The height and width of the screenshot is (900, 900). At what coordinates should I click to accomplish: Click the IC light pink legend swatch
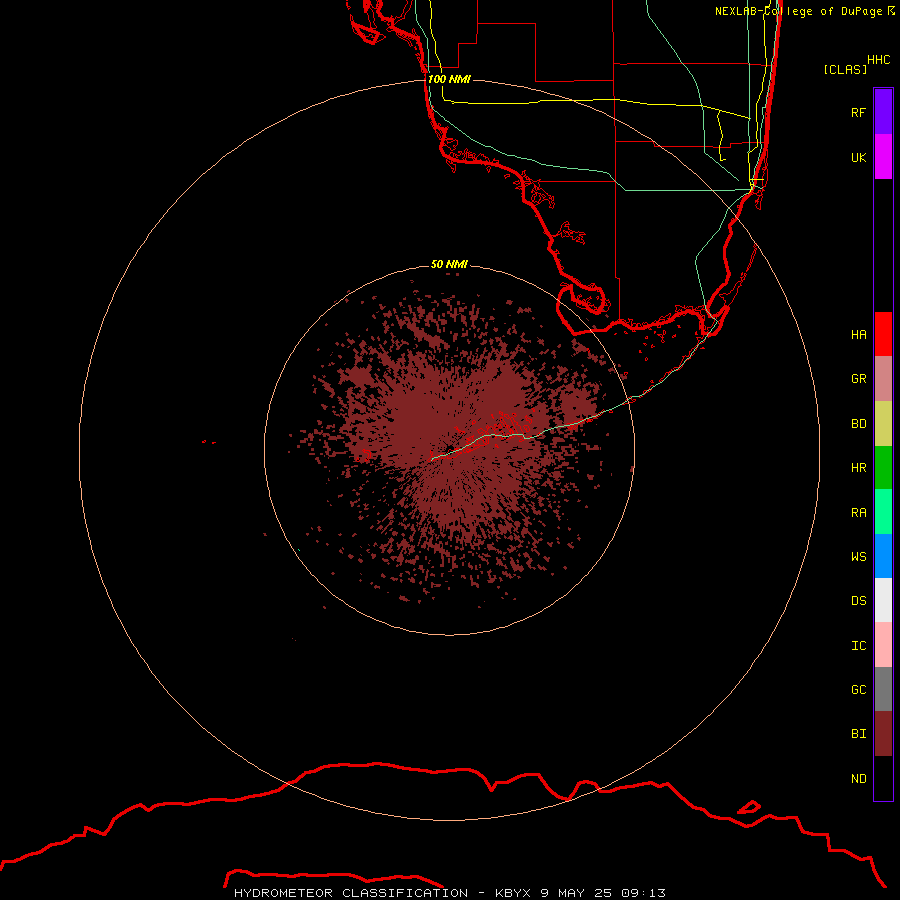883,645
